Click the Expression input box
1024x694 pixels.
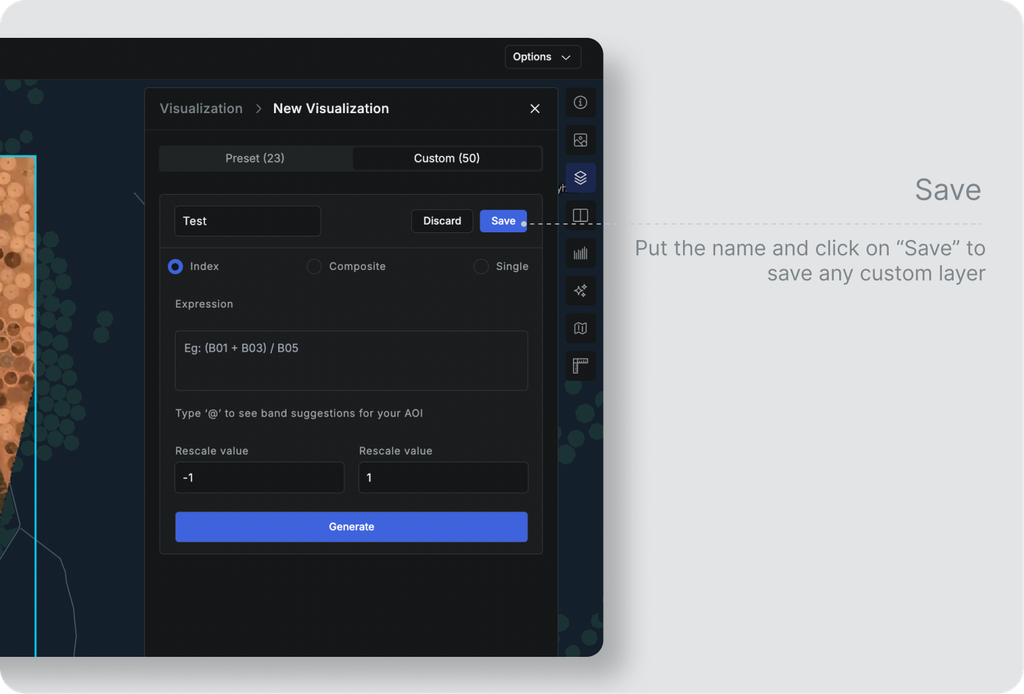coord(351,360)
